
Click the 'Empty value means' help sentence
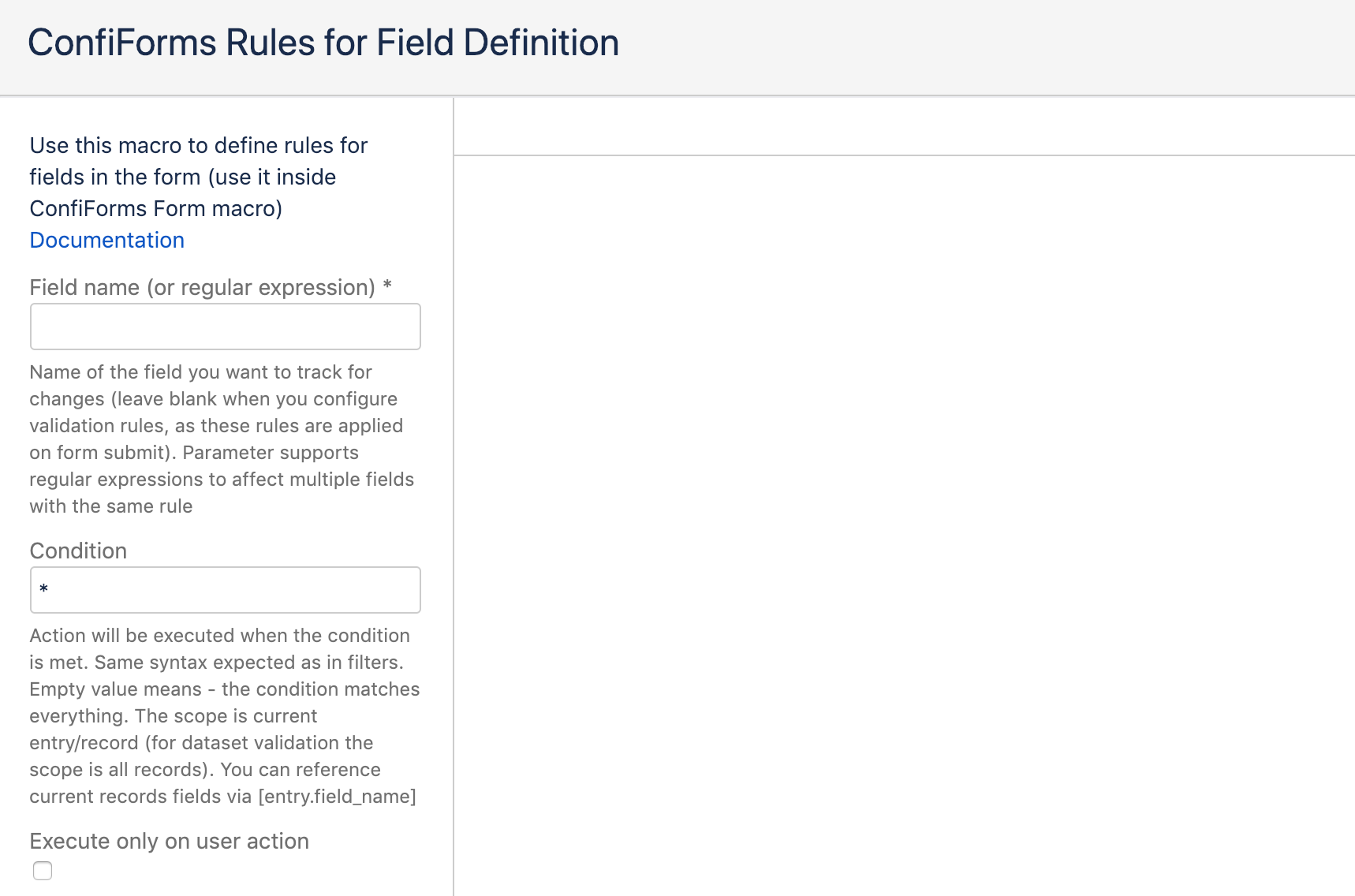(x=115, y=689)
